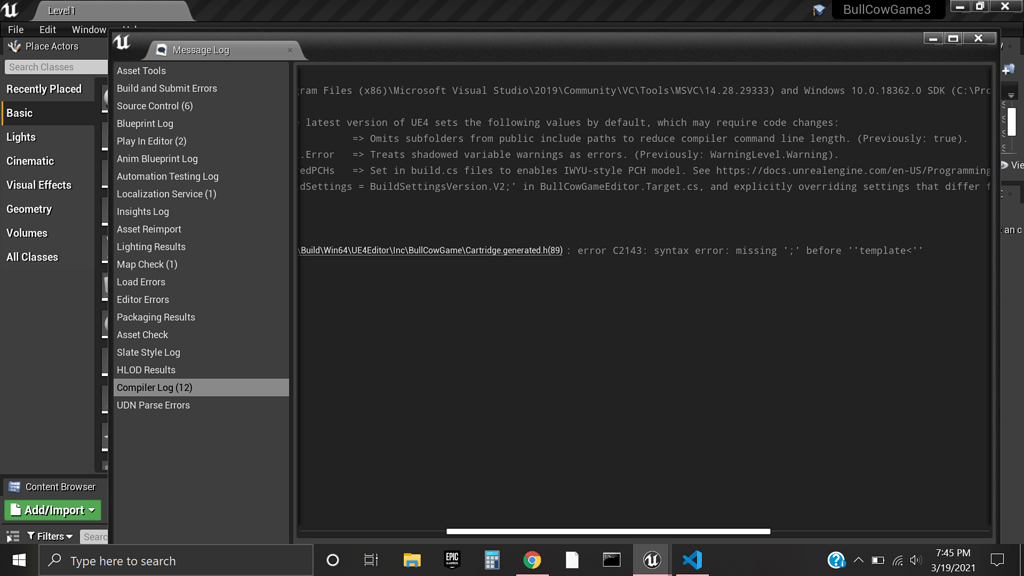Viewport: 1024px width, 576px height.
Task: Open Task View on taskbar
Action: coord(371,560)
